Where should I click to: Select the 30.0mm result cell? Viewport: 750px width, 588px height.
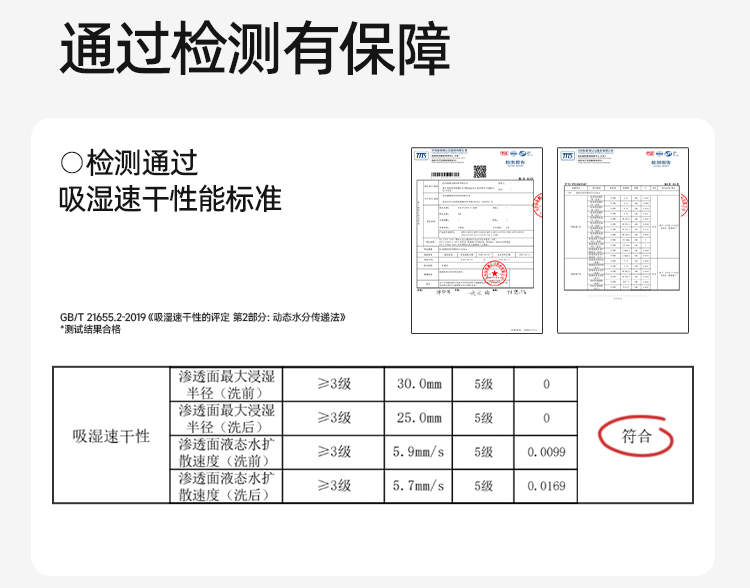tap(419, 384)
